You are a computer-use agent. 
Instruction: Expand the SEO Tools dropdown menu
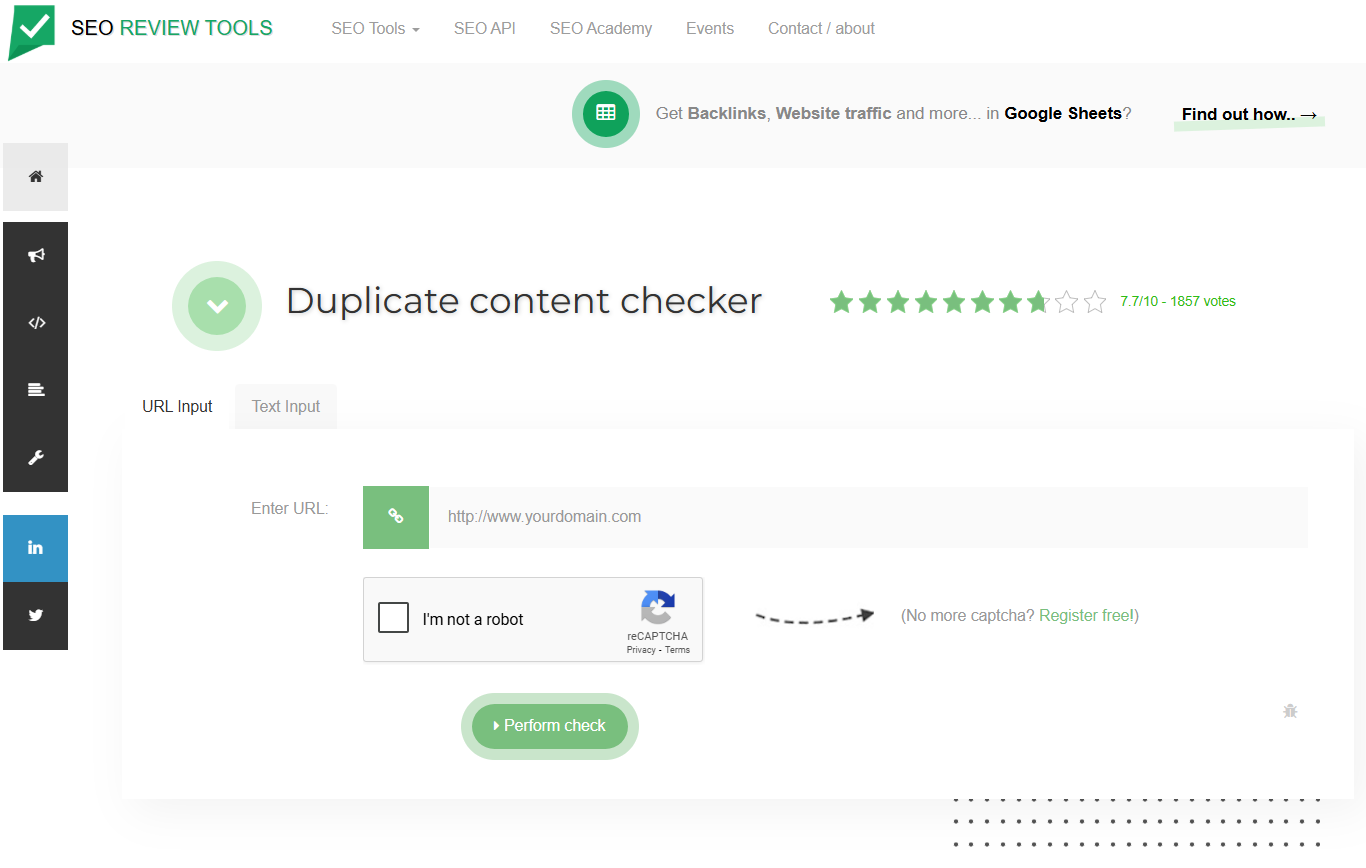tap(375, 29)
